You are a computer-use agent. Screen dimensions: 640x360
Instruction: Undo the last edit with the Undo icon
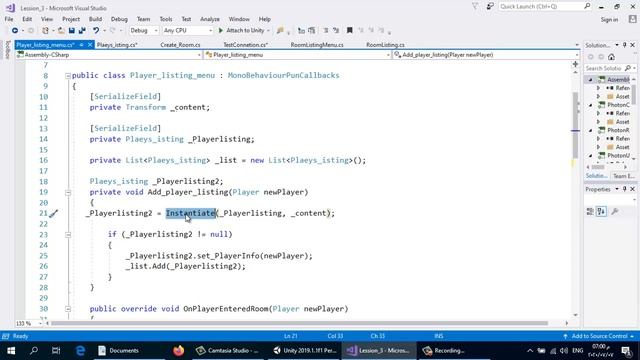[x=96, y=31]
